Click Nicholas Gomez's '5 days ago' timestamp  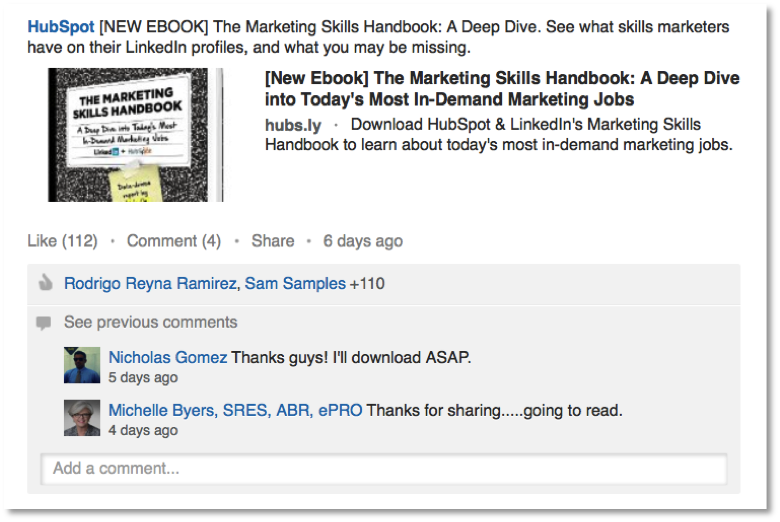pyautogui.click(x=143, y=378)
